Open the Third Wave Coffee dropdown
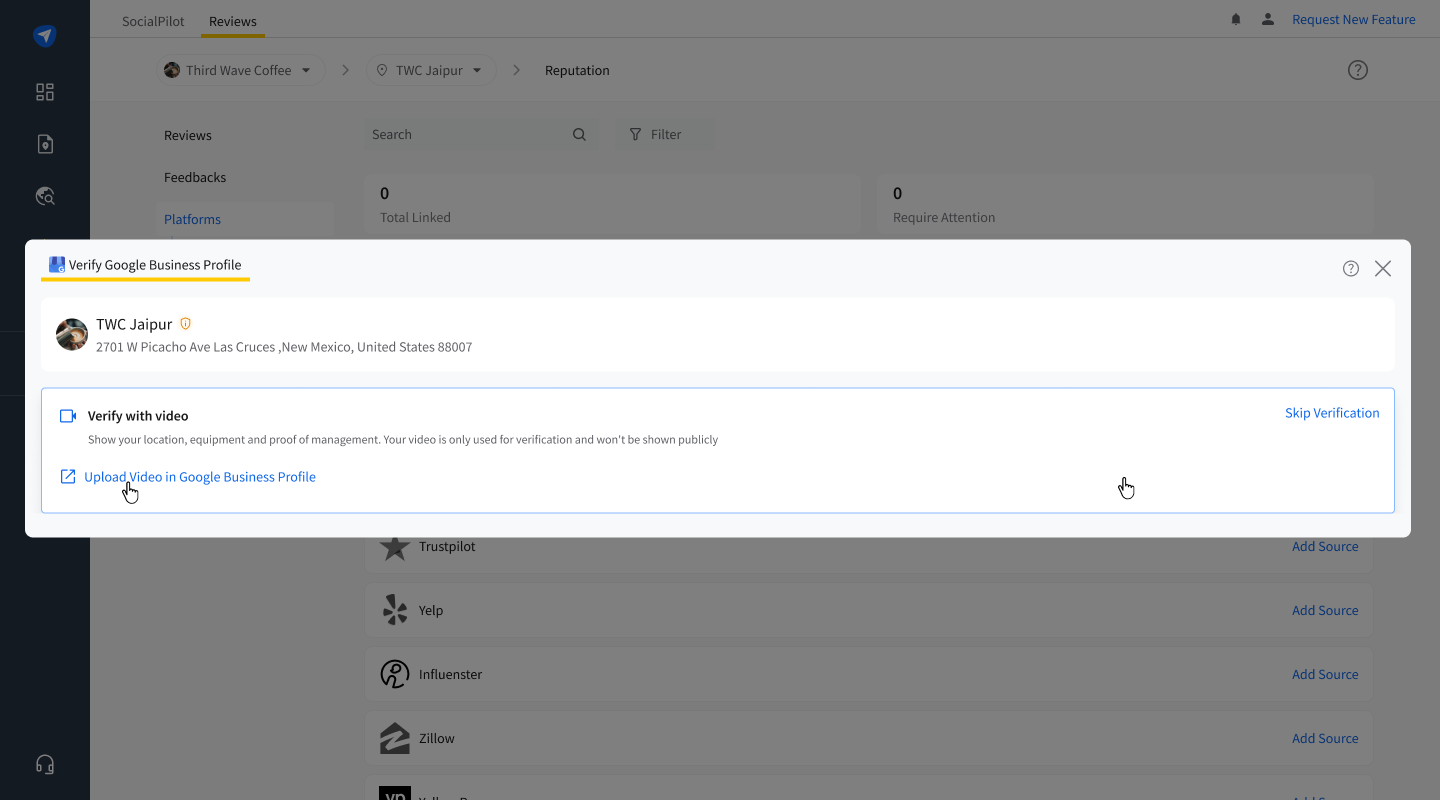 241,70
